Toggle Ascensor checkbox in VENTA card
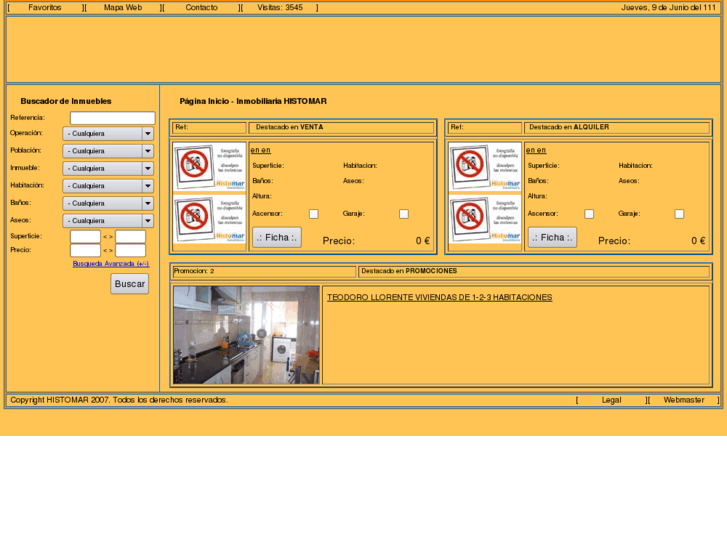 pos(314,214)
